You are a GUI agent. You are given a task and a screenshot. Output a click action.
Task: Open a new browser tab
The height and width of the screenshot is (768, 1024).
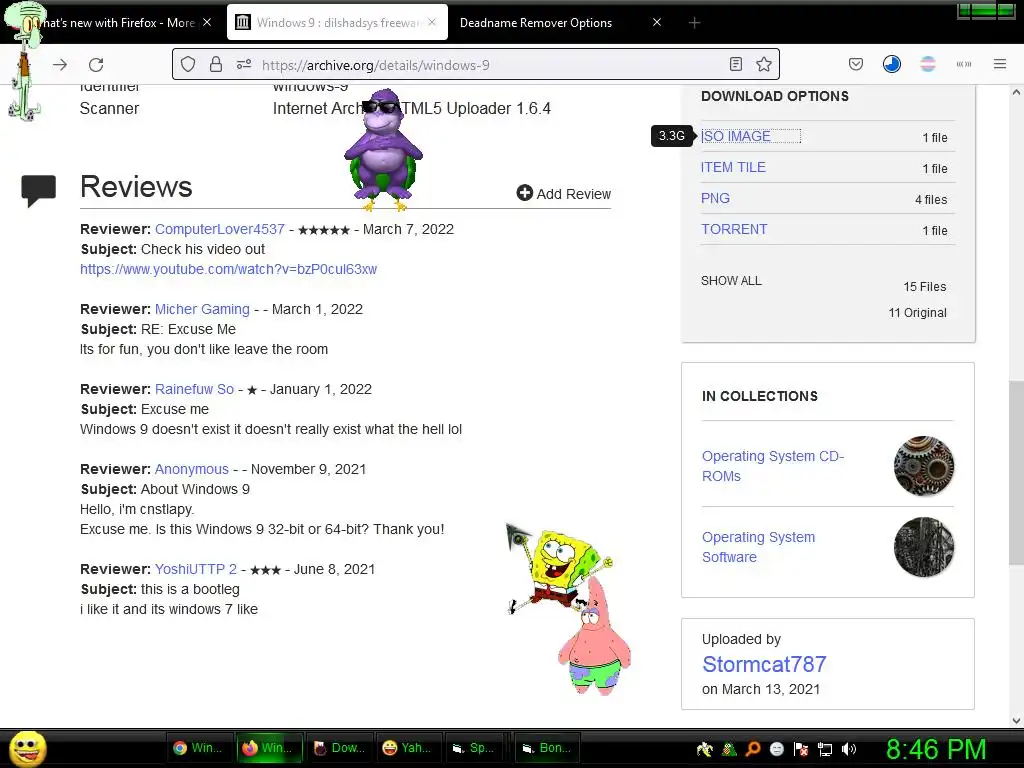click(x=694, y=23)
